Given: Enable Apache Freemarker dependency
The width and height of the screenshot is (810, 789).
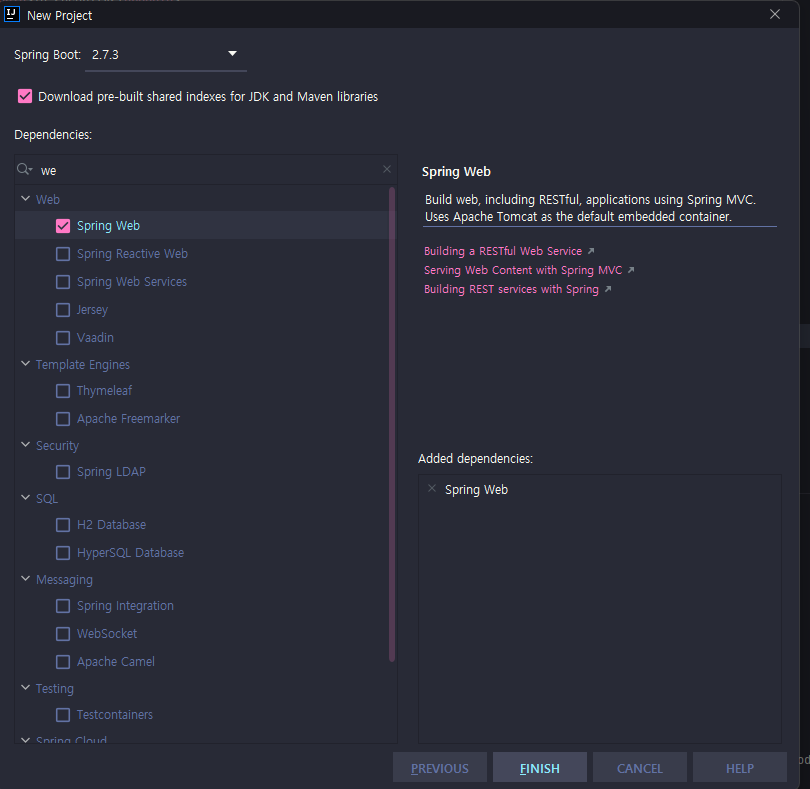Looking at the screenshot, I should [63, 419].
